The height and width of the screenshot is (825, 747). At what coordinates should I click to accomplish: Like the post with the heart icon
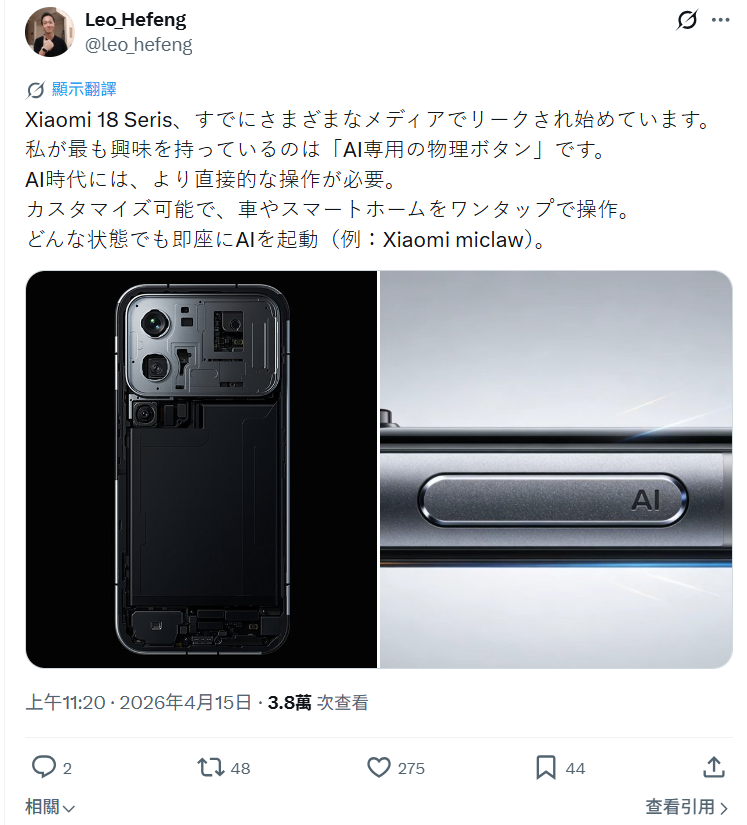point(379,767)
